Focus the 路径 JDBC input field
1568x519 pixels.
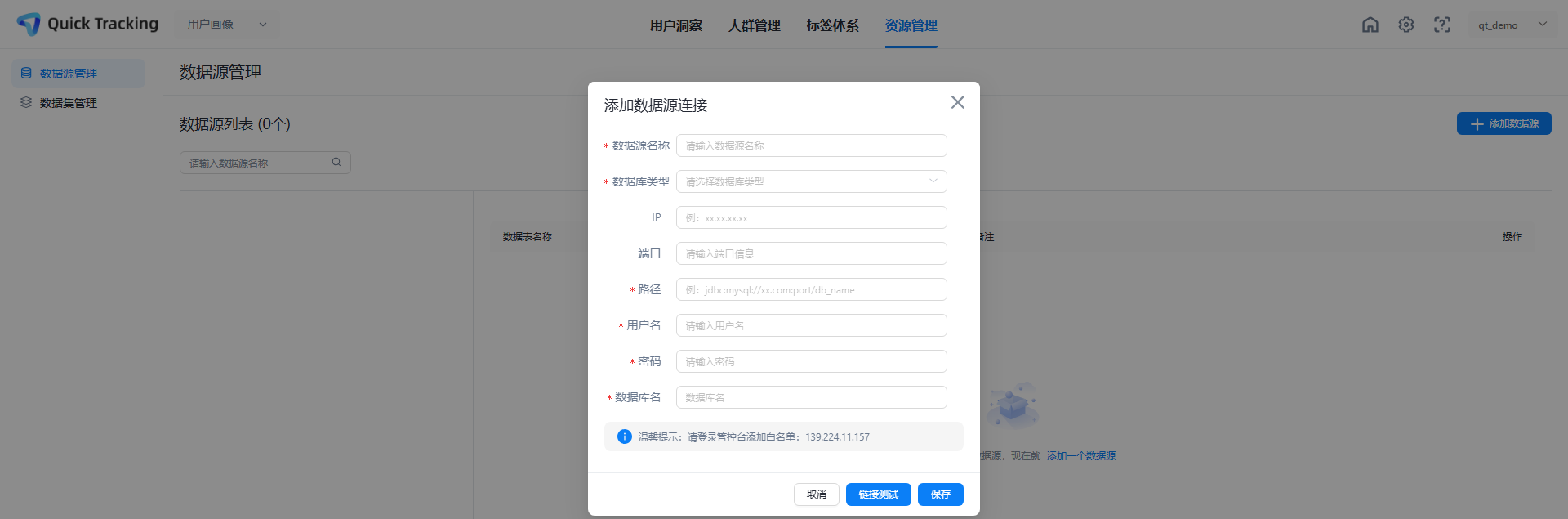tap(812, 289)
